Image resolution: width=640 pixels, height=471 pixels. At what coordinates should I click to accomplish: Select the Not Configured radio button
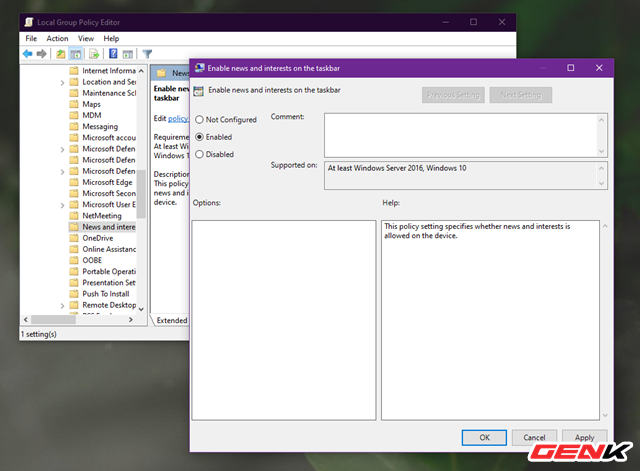pos(199,120)
